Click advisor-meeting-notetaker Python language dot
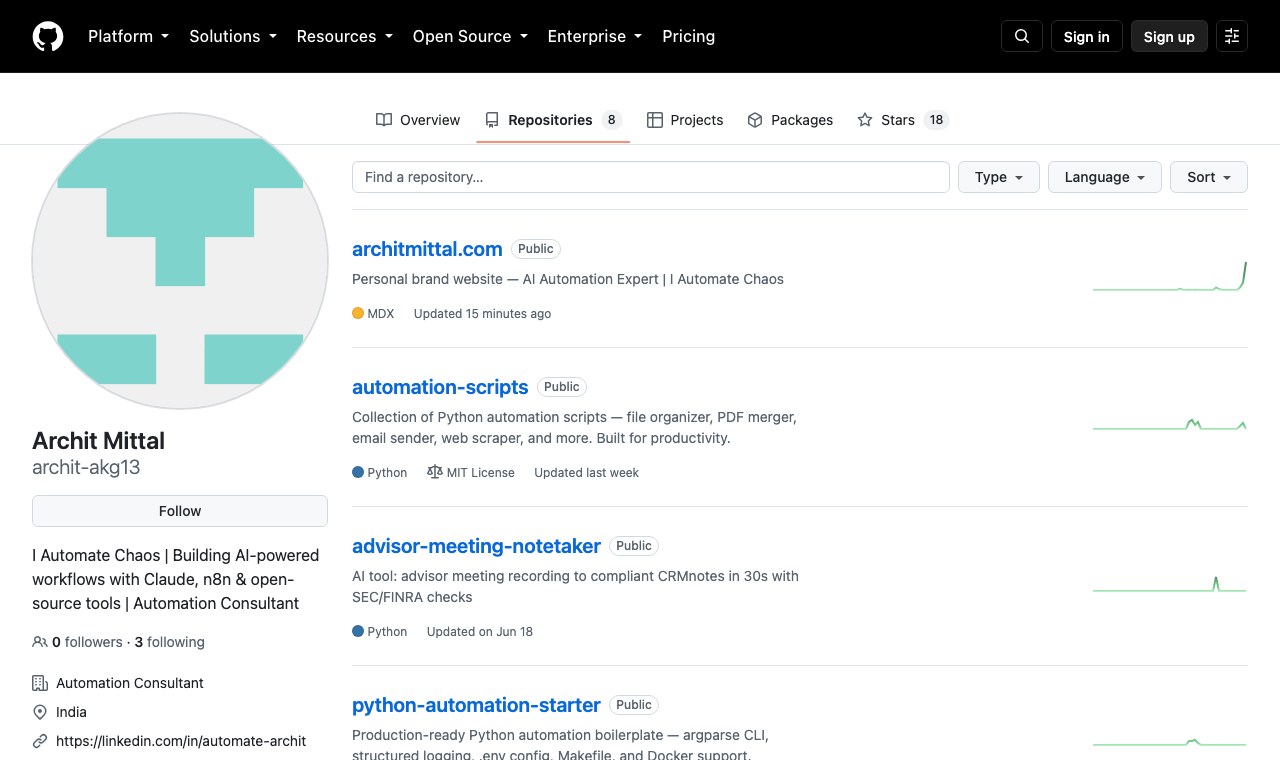Viewport: 1280px width, 760px height. coord(358,631)
